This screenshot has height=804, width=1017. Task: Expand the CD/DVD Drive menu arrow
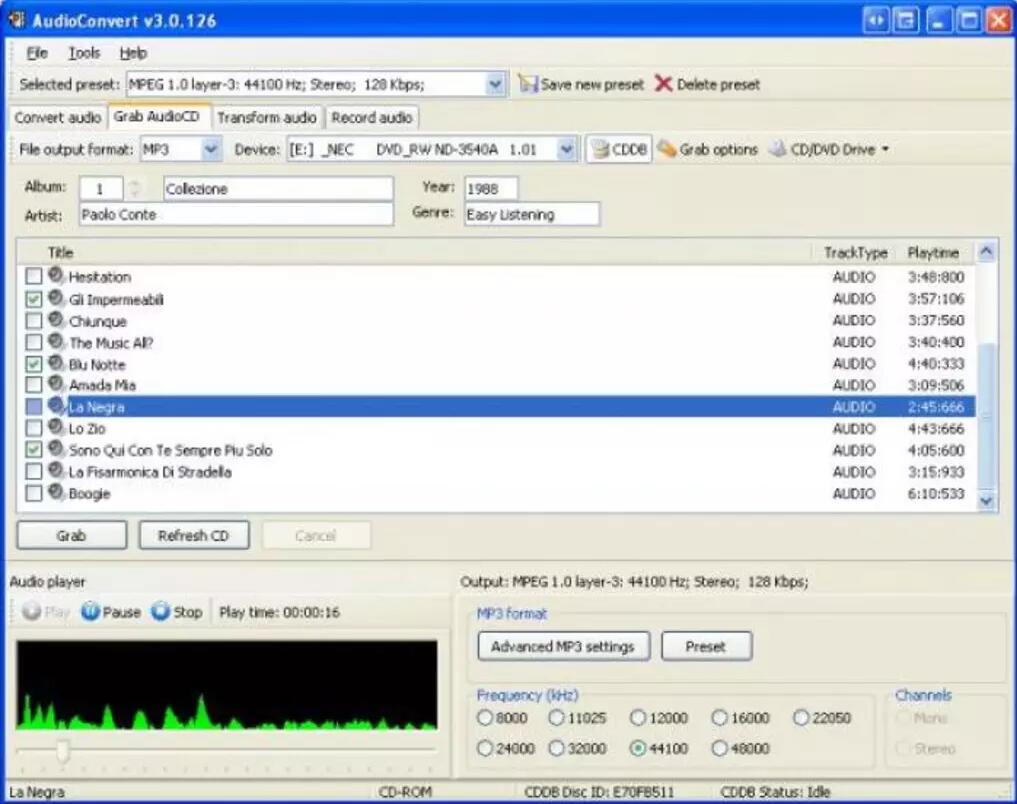pyautogui.click(x=885, y=150)
